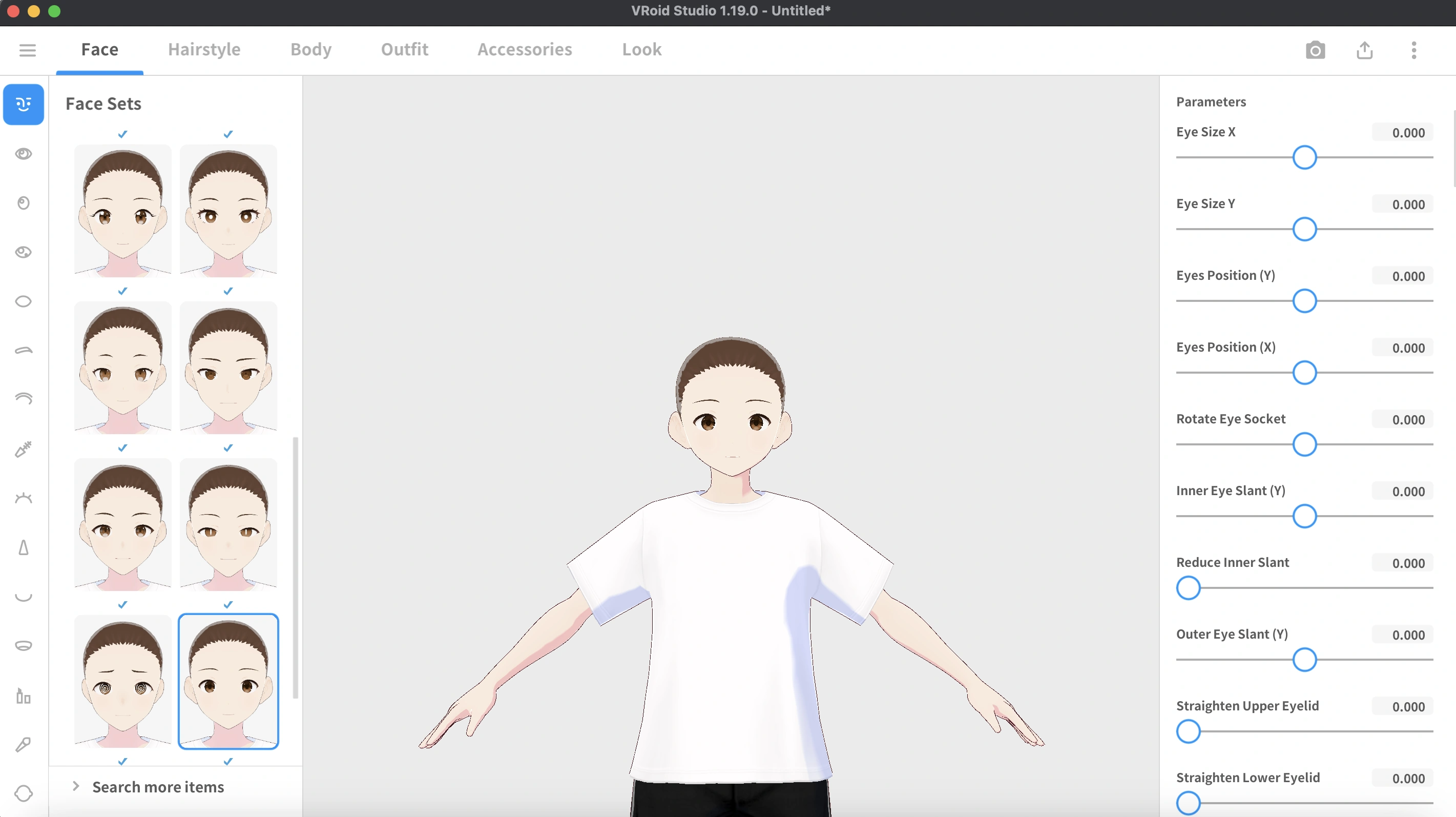Screen dimensions: 1456x817
Task: Switch to the Accessories tab
Action: point(525,50)
